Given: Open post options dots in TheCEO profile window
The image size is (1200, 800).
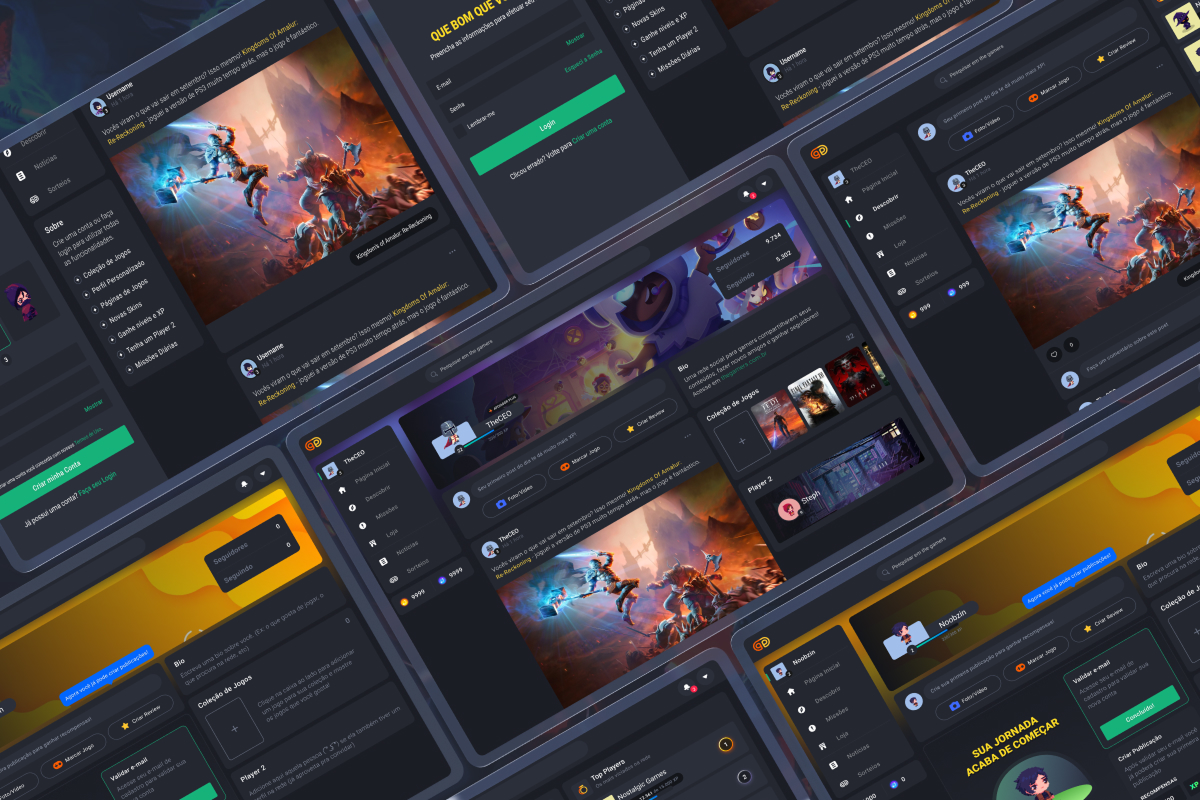Looking at the screenshot, I should pyautogui.click(x=687, y=436).
